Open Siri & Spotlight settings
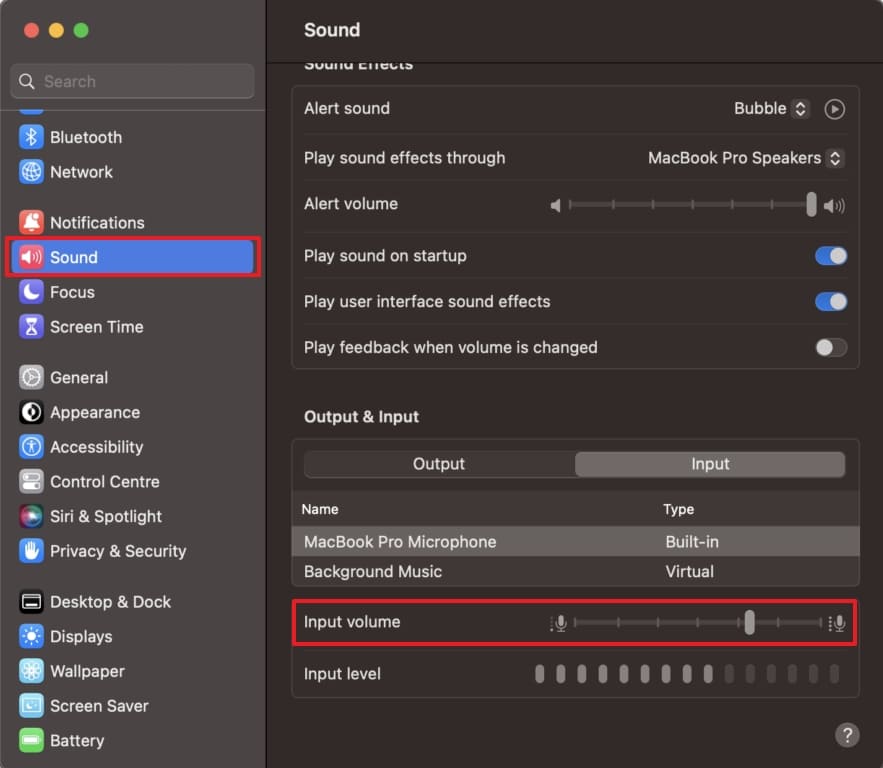 pyautogui.click(x=132, y=516)
